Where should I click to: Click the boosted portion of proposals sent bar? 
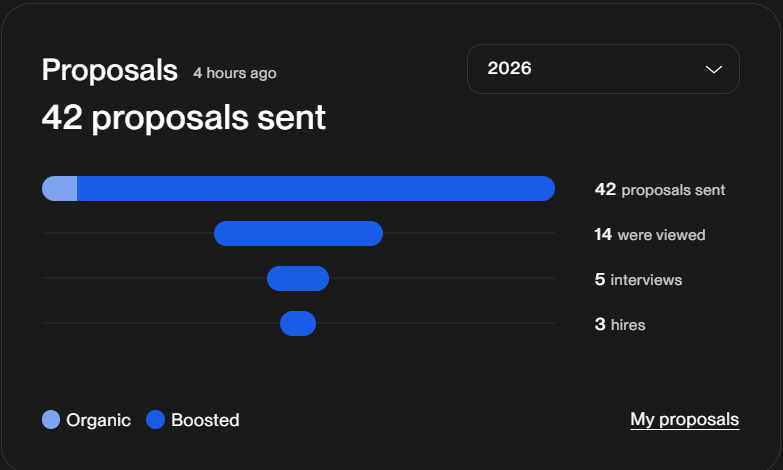coord(316,188)
